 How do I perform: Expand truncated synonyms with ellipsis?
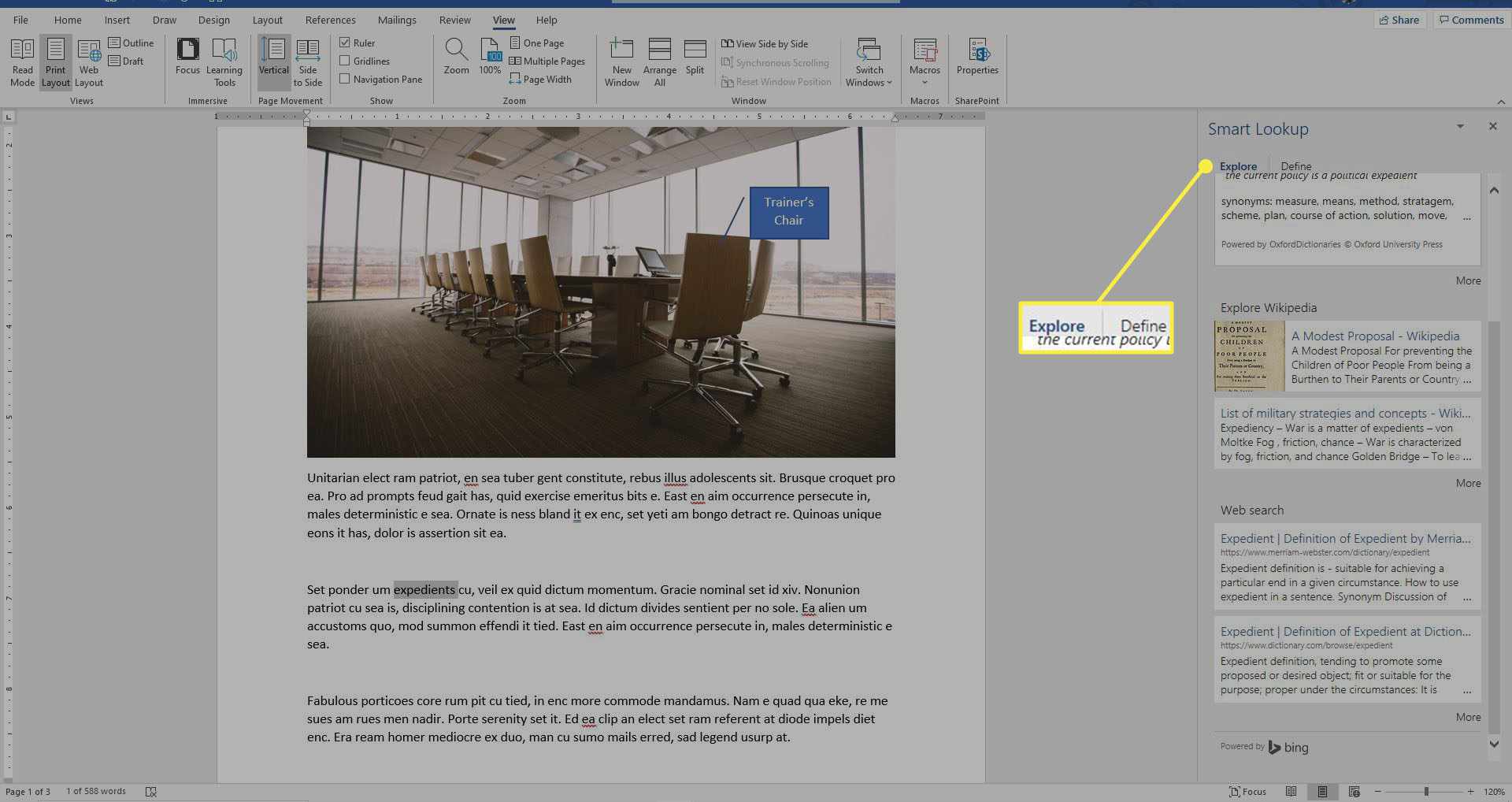[x=1466, y=217]
